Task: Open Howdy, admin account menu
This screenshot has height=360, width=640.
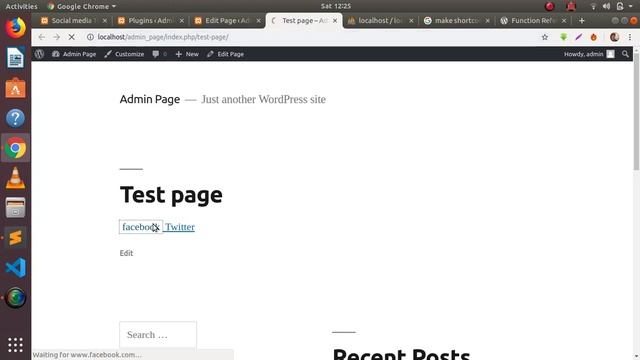Action: (x=589, y=54)
